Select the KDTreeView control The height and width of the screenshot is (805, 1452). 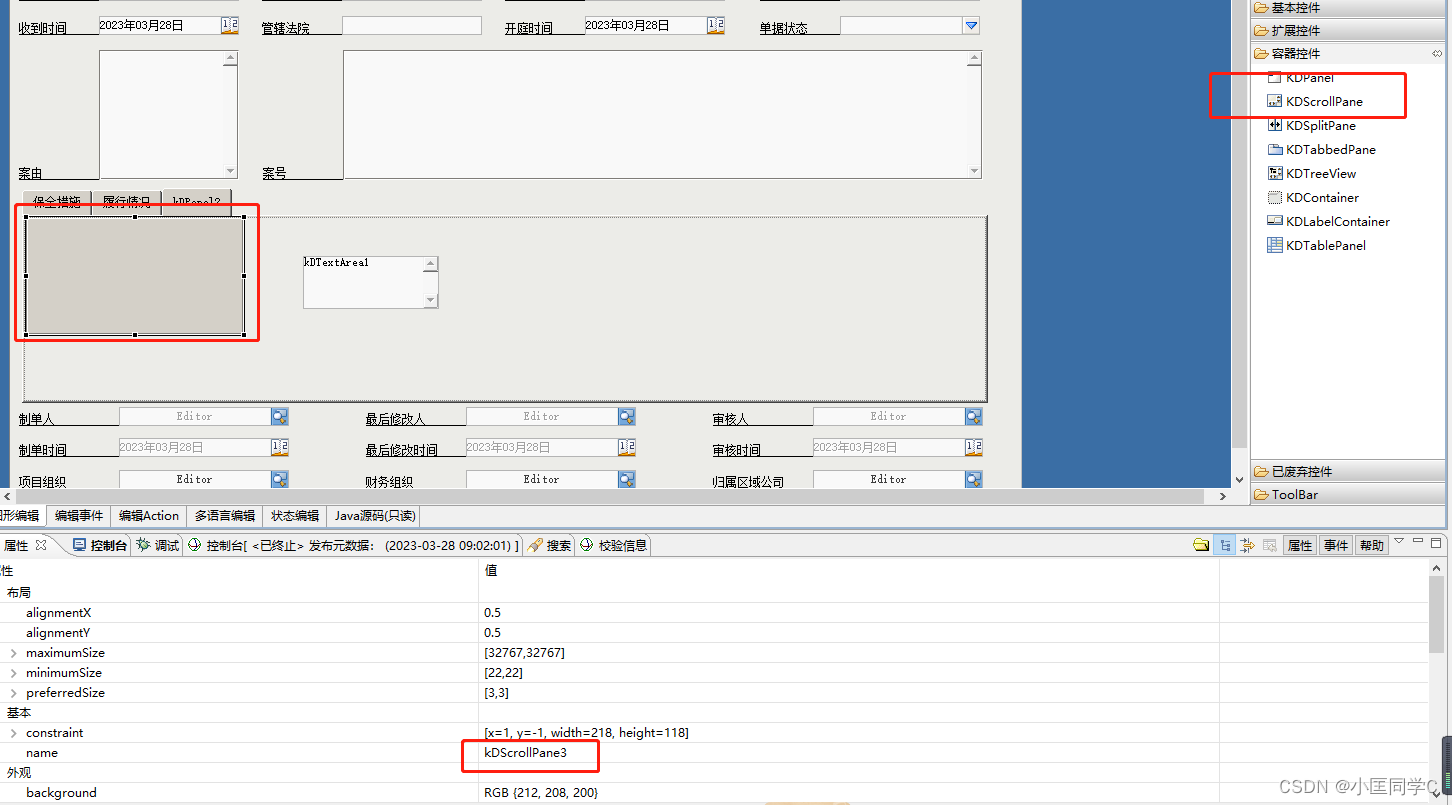pos(1311,173)
